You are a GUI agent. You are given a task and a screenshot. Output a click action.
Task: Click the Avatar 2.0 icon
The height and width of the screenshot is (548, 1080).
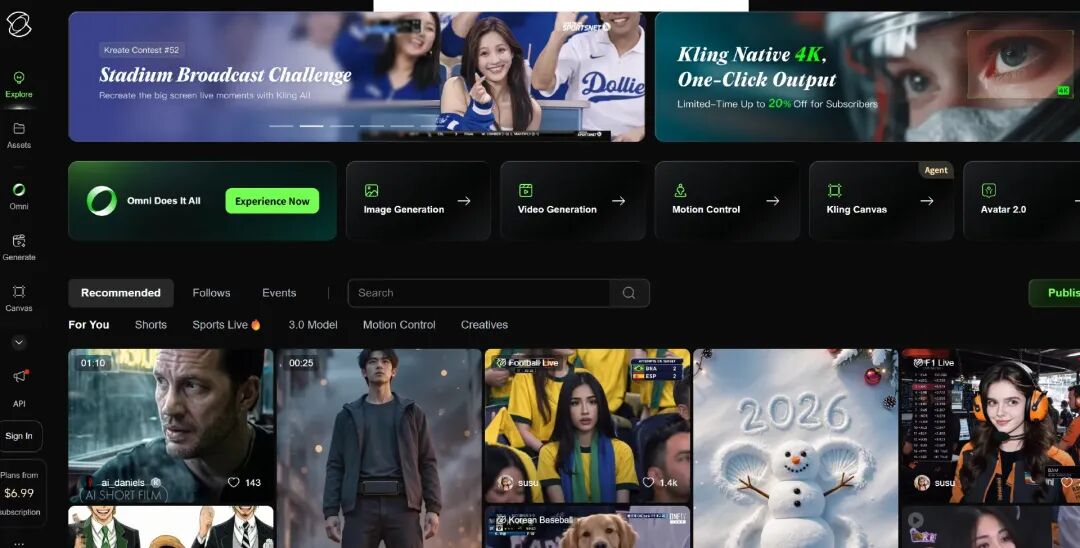coord(988,191)
